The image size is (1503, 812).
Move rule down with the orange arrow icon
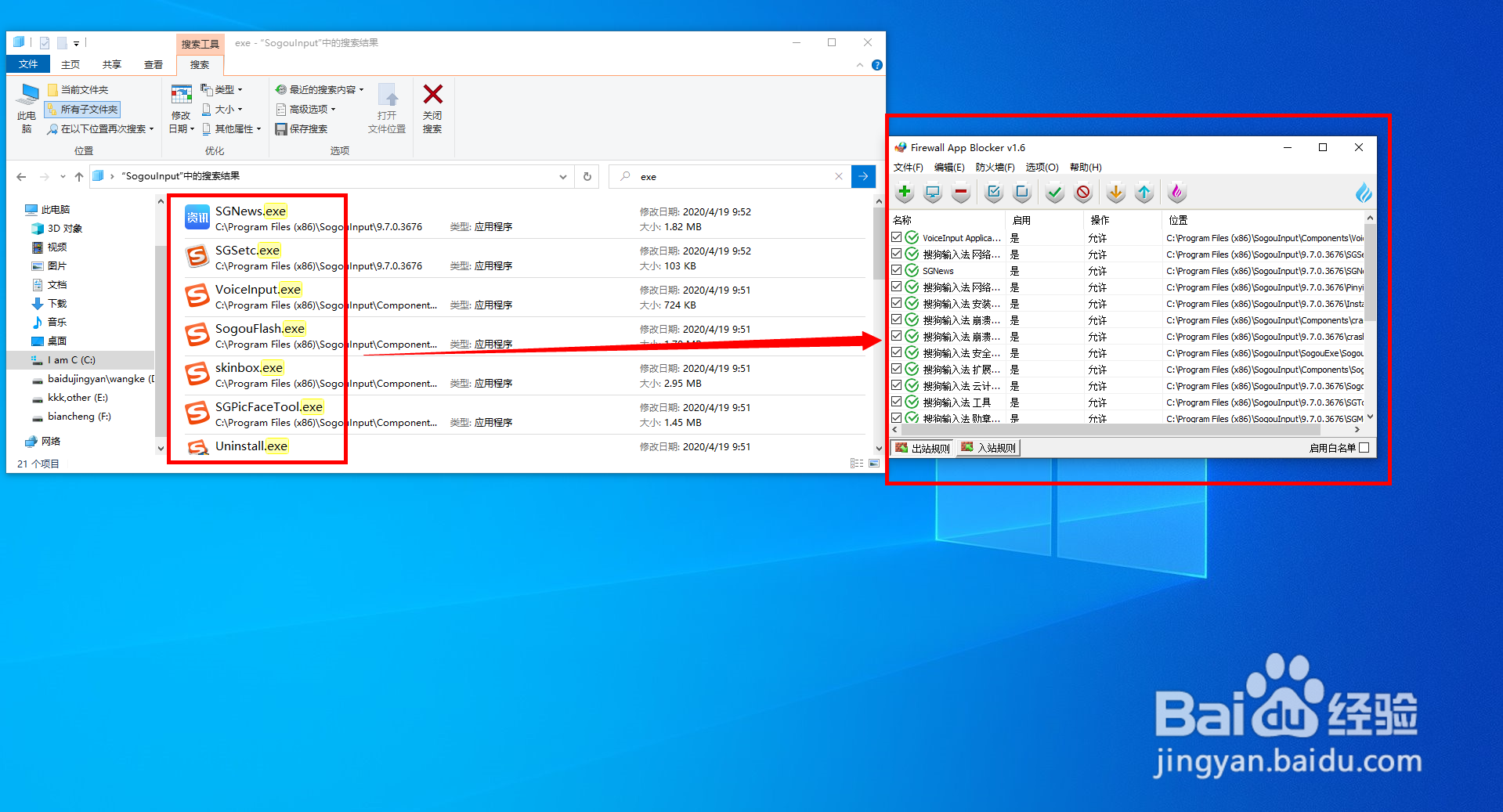click(x=1116, y=192)
